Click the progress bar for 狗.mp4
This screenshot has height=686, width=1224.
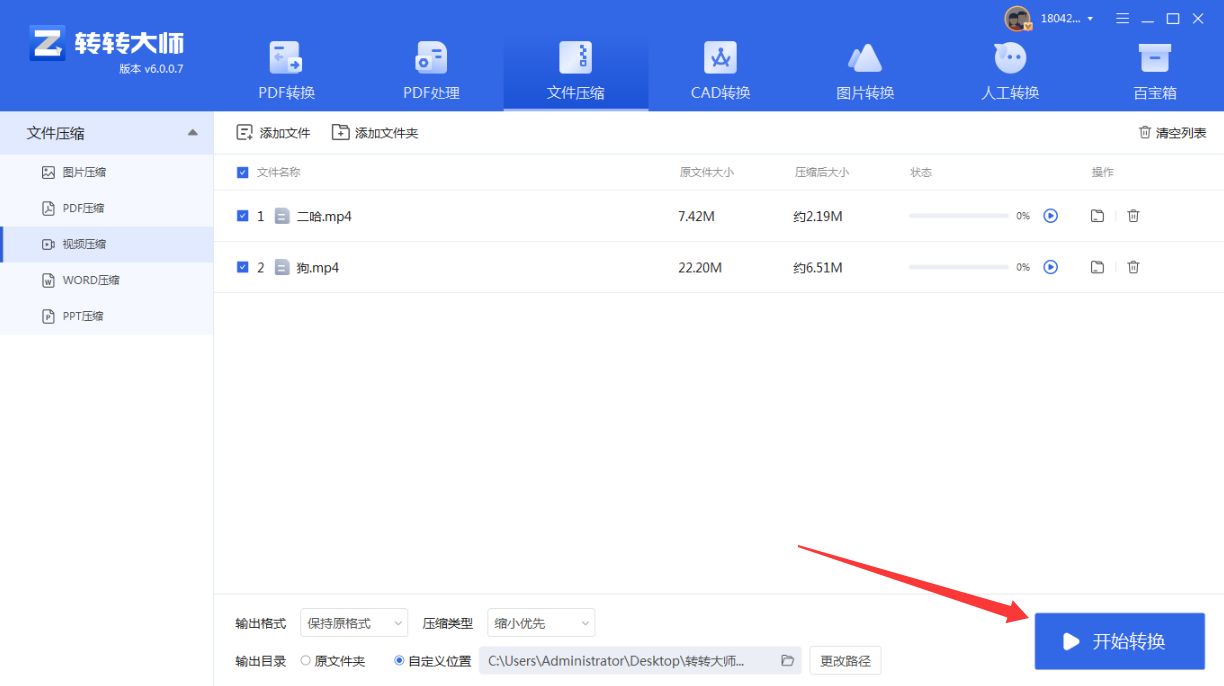[x=959, y=267]
